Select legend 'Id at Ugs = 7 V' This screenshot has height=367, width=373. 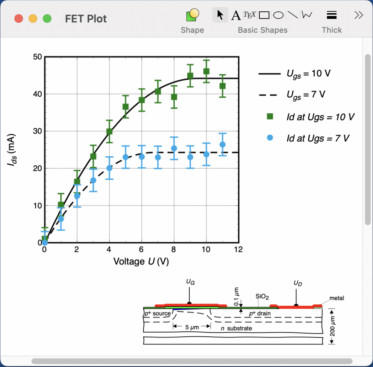pos(308,138)
